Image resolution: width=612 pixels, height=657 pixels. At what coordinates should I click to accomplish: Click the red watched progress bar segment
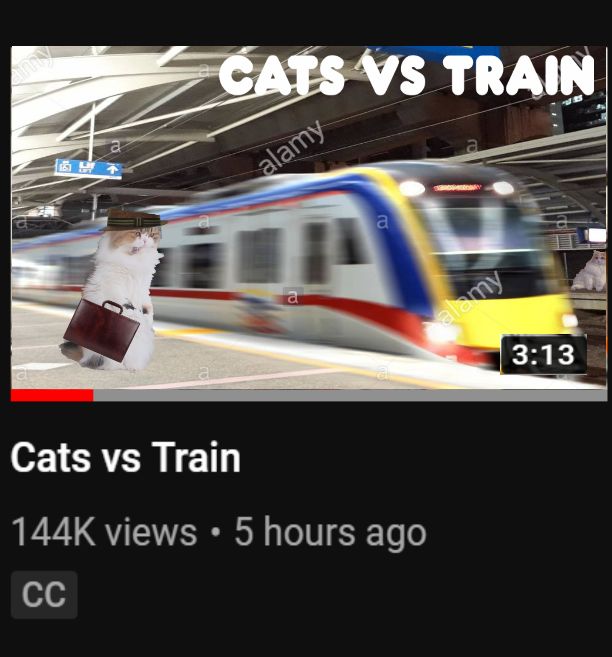tap(52, 396)
